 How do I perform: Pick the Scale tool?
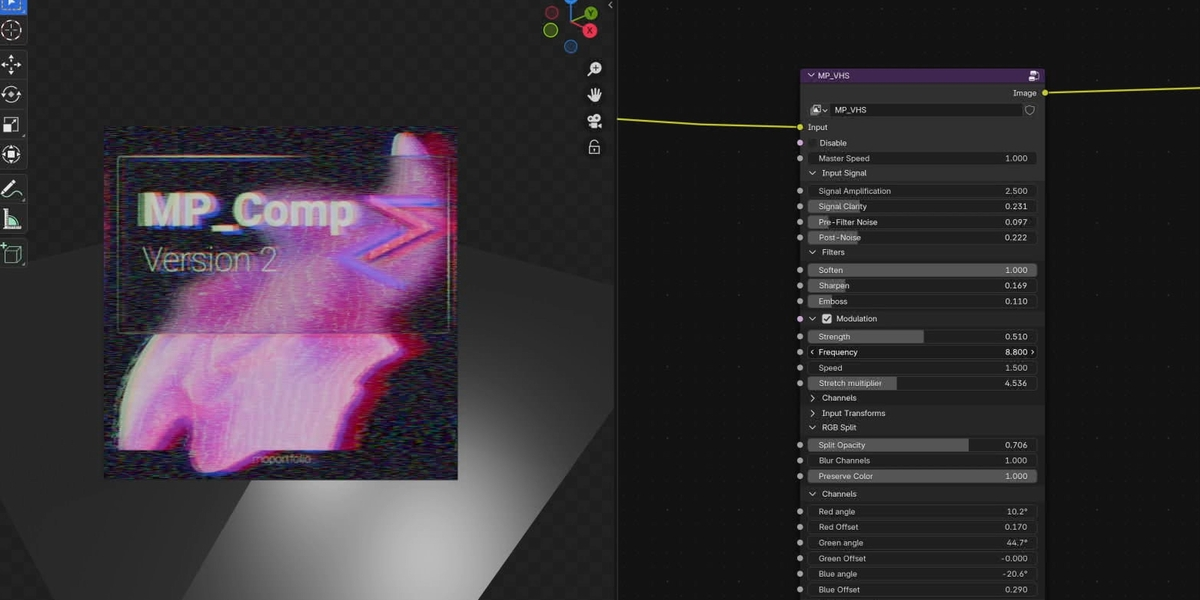click(x=12, y=124)
